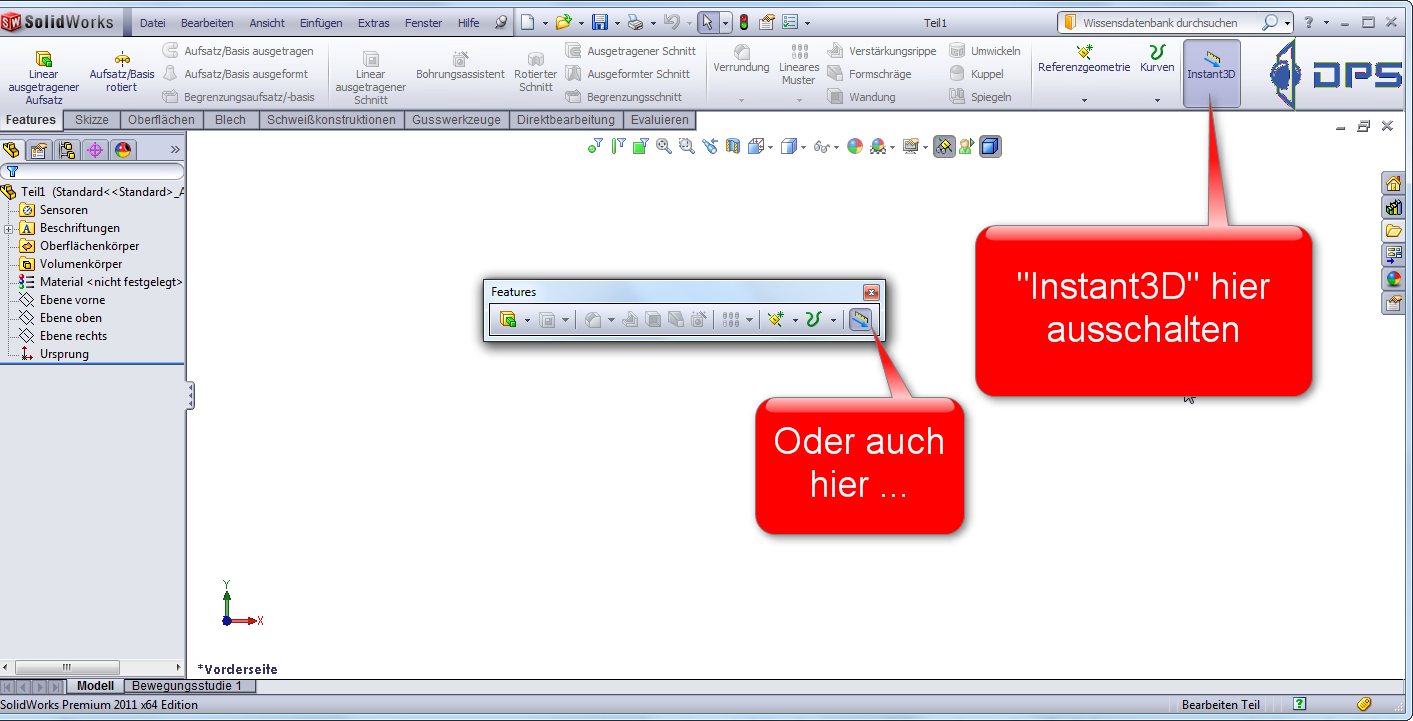
Task: Click search magnifier in Wissensdatenbank box
Action: (x=1270, y=22)
